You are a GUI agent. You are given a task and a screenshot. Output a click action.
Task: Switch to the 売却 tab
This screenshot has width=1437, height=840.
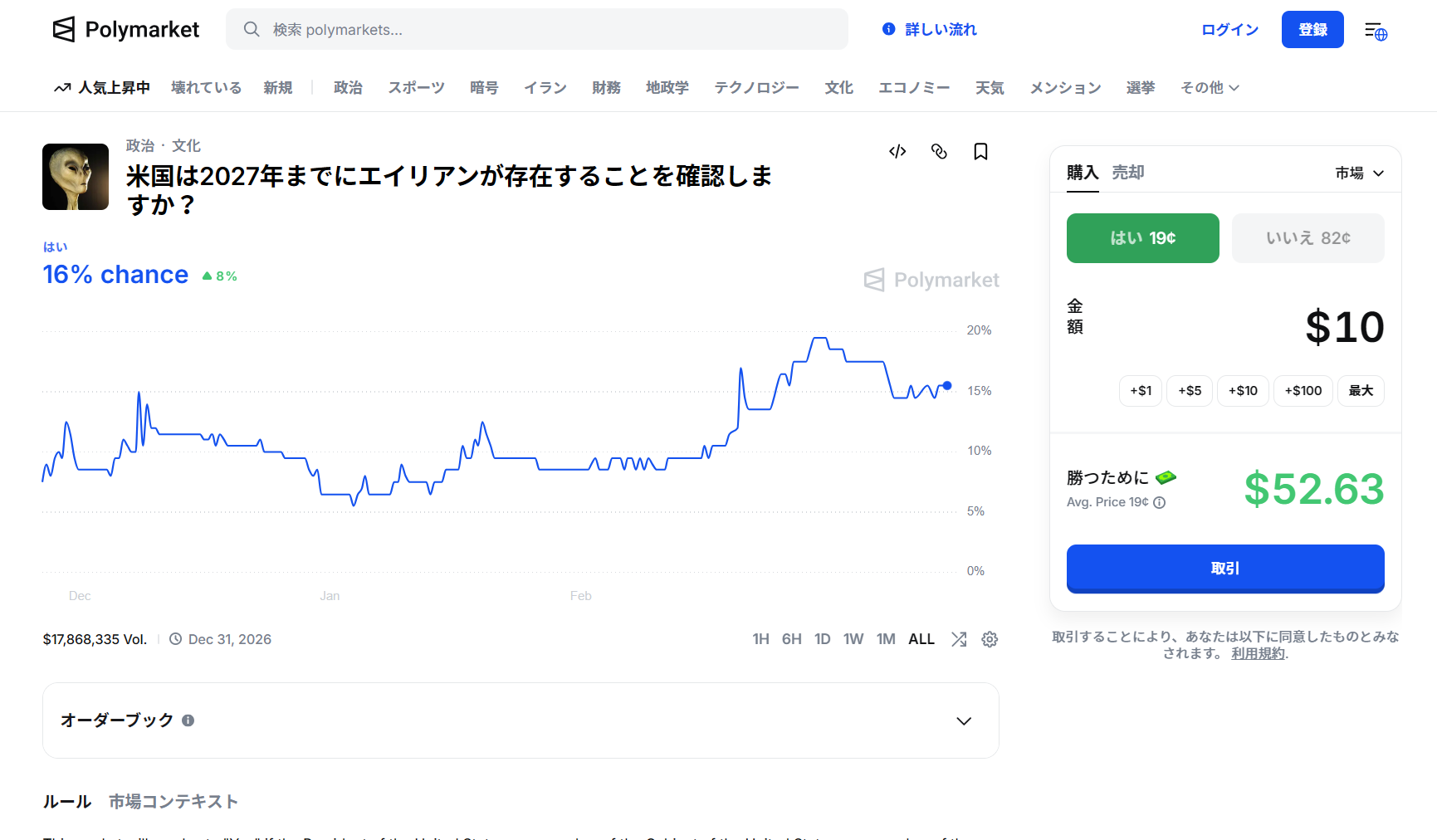[1128, 172]
